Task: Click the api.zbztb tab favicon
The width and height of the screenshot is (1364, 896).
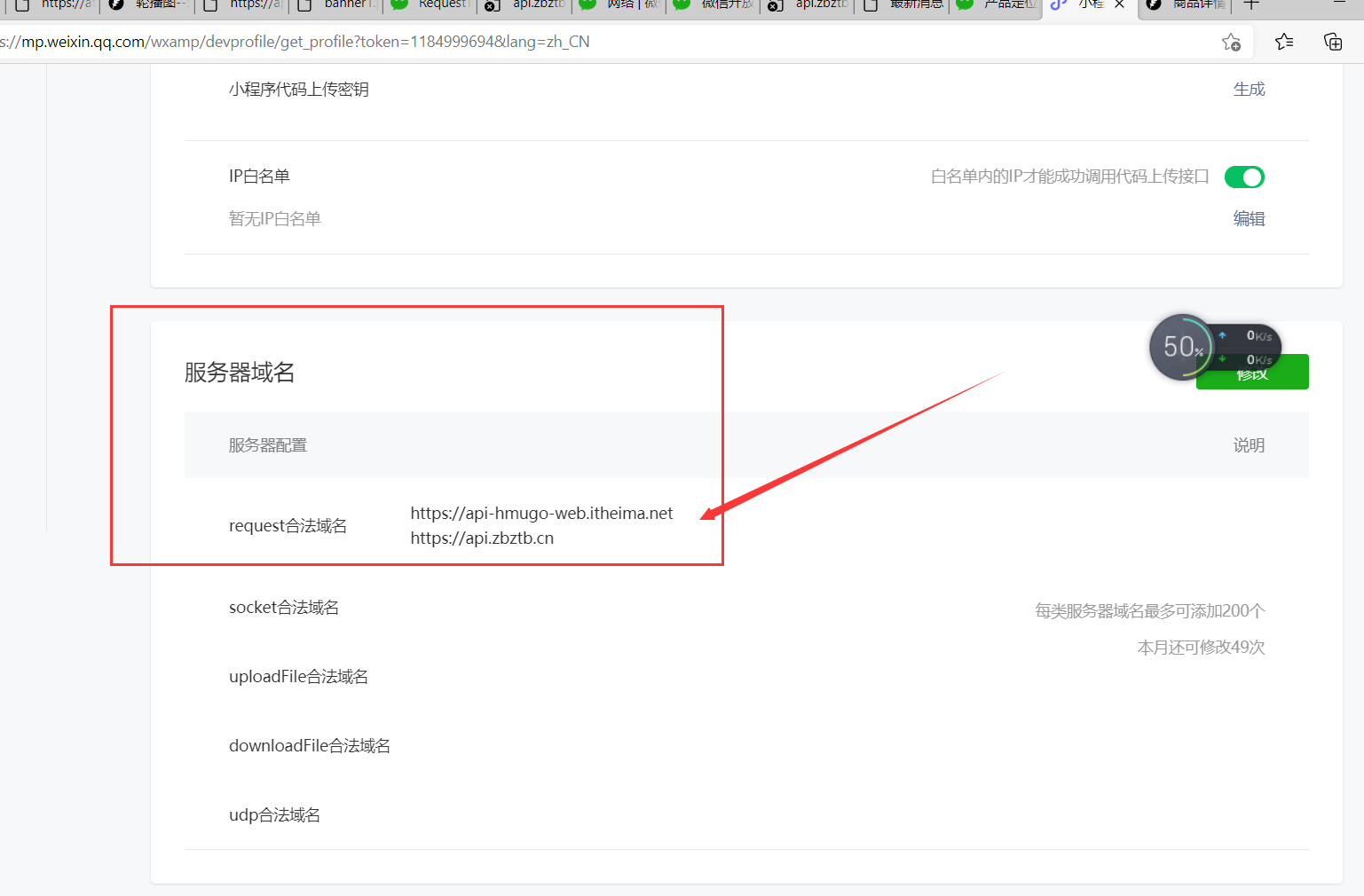Action: pyautogui.click(x=491, y=7)
